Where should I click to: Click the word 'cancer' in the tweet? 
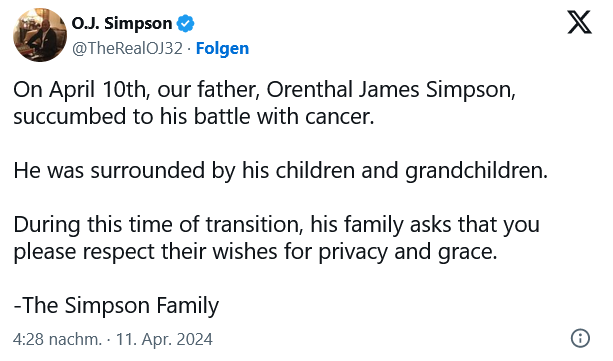point(337,117)
